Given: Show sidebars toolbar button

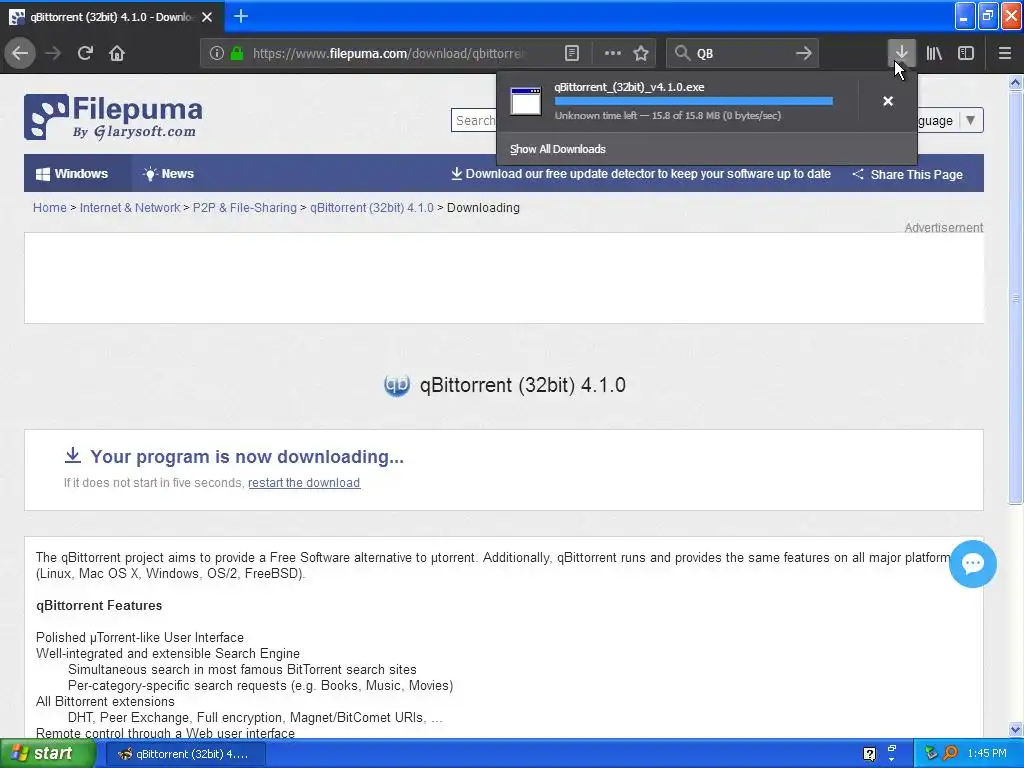Looking at the screenshot, I should [x=966, y=53].
